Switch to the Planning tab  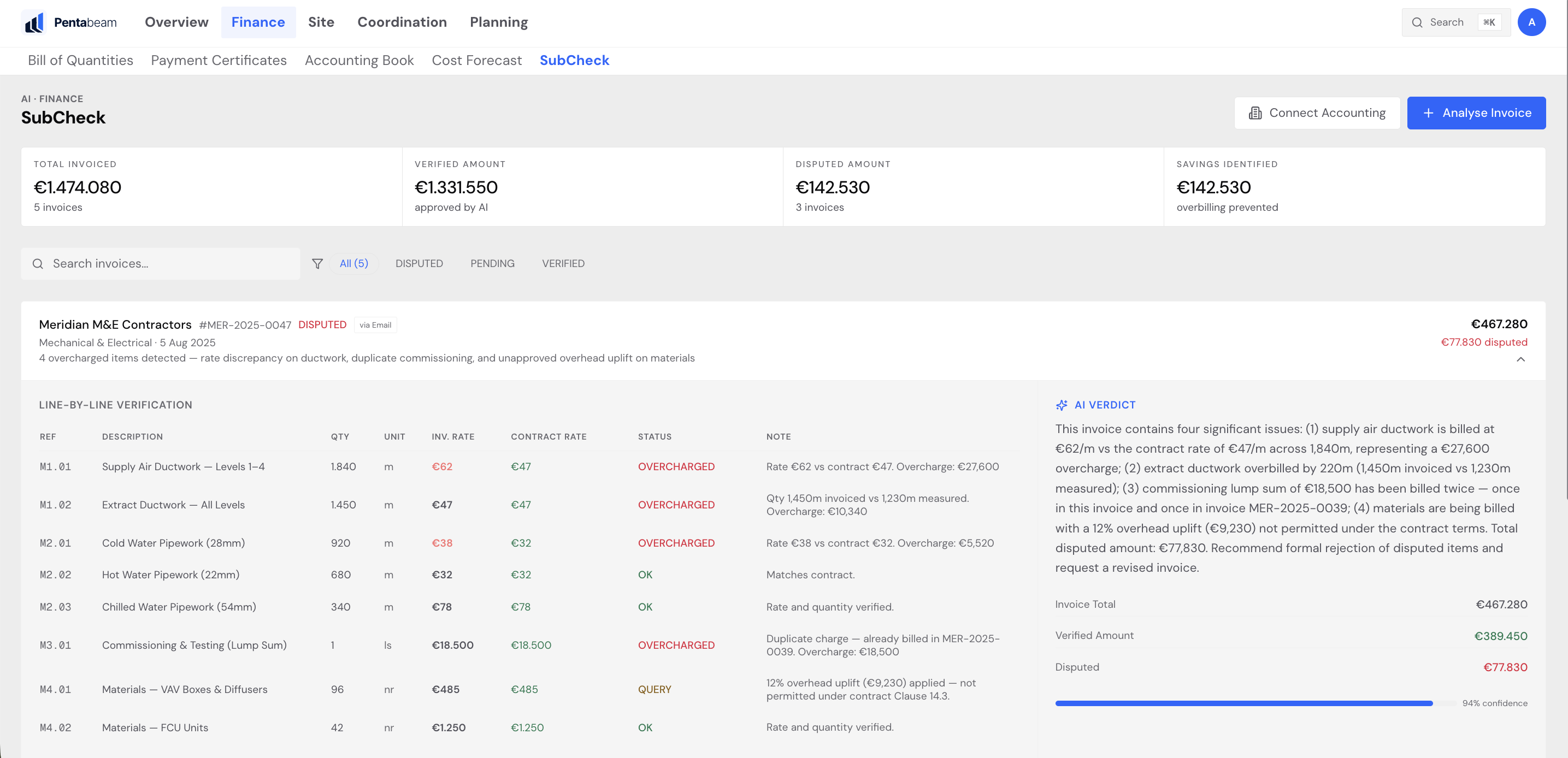(498, 22)
